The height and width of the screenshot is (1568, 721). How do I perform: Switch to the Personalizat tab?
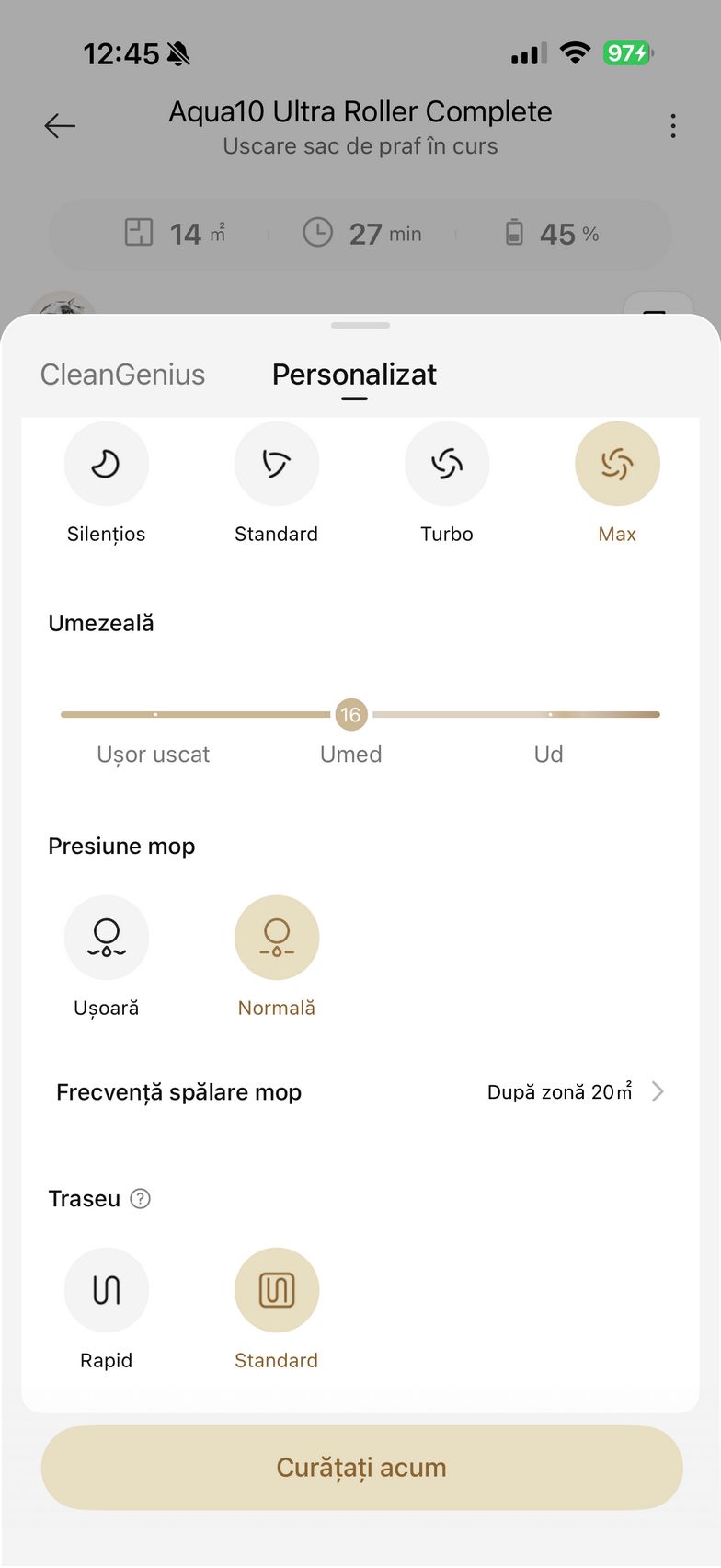(354, 375)
